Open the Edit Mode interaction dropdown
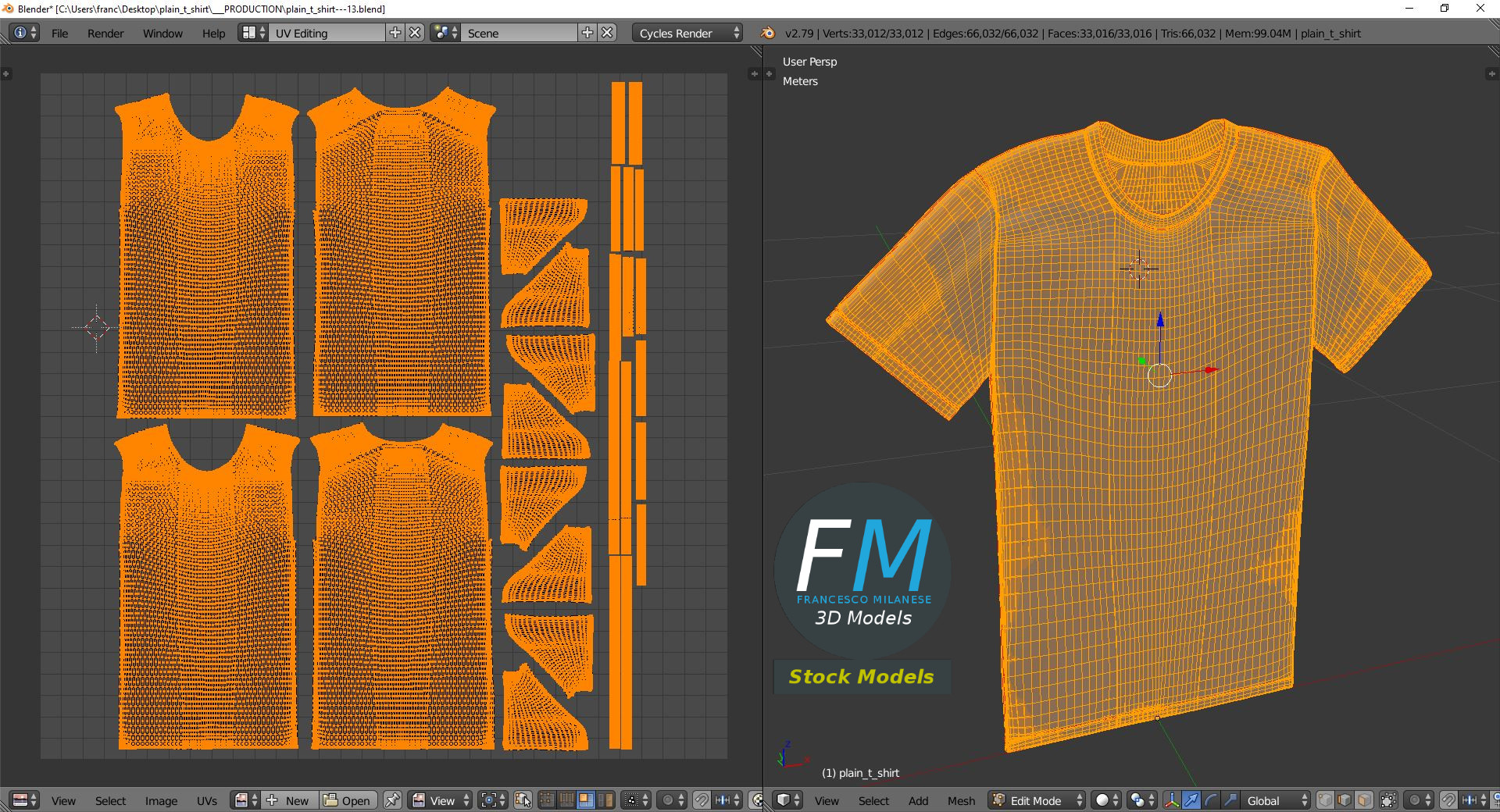The height and width of the screenshot is (812, 1500). pos(1037,800)
